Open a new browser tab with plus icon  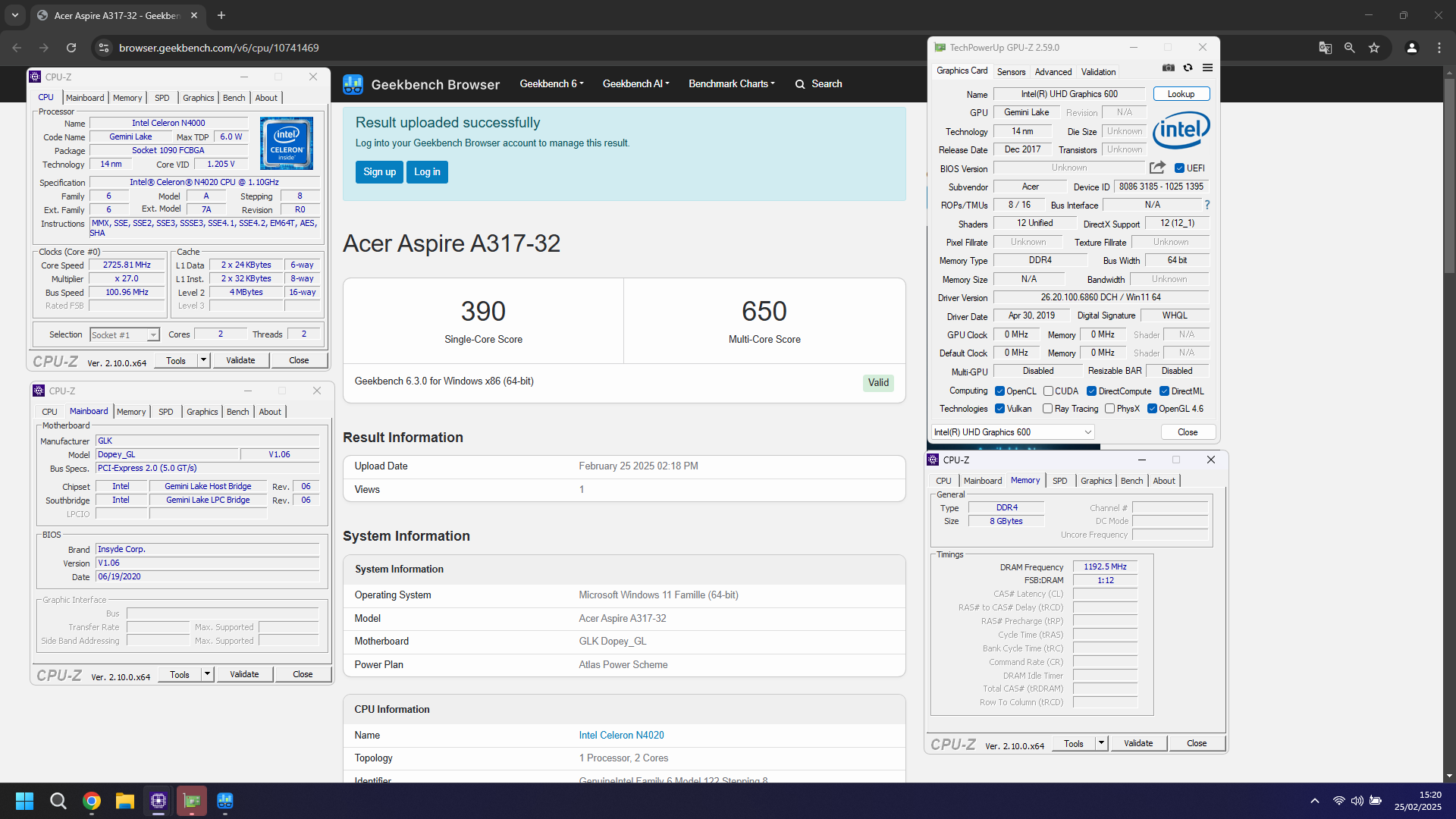[221, 15]
